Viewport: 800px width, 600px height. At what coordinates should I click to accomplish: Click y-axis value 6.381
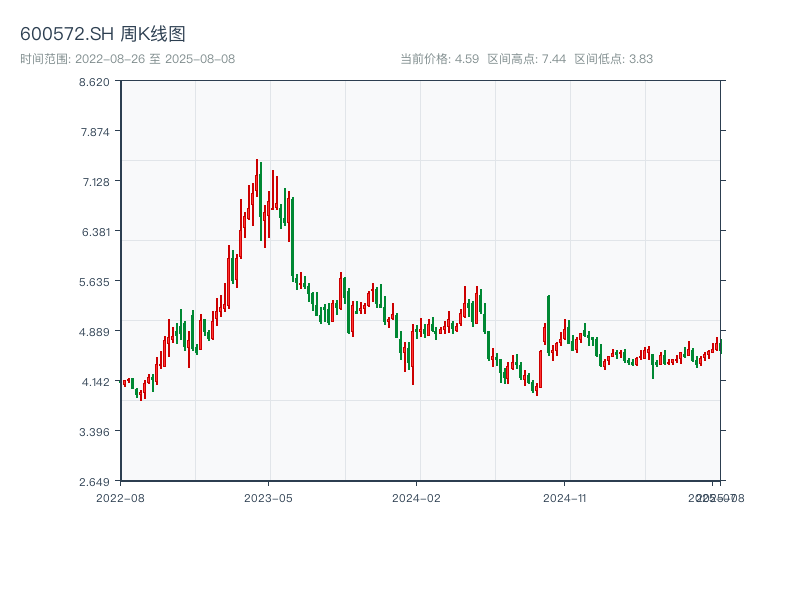click(96, 232)
